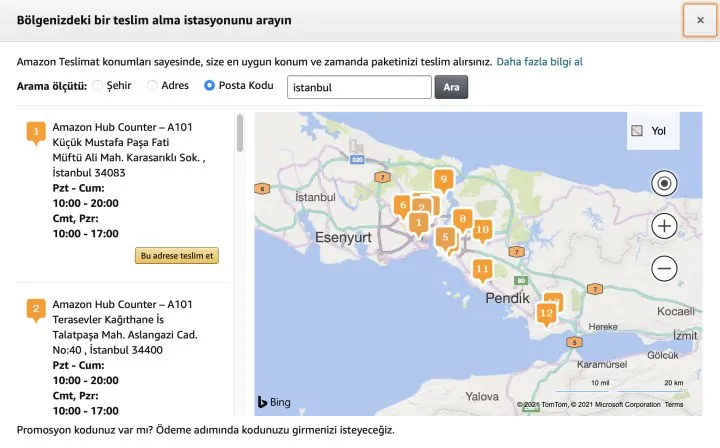Select map pin number 1
The image size is (720, 448).
click(x=418, y=224)
